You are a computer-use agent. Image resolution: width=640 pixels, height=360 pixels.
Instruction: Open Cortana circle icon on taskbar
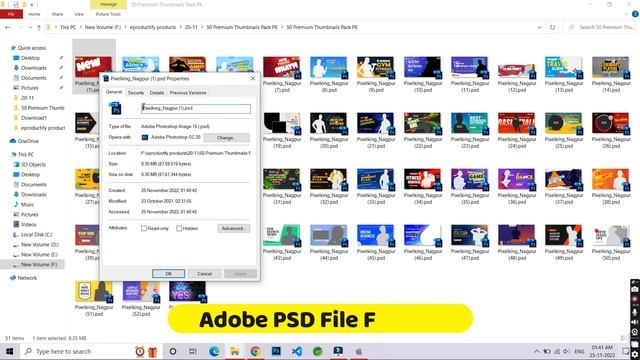tap(173, 352)
